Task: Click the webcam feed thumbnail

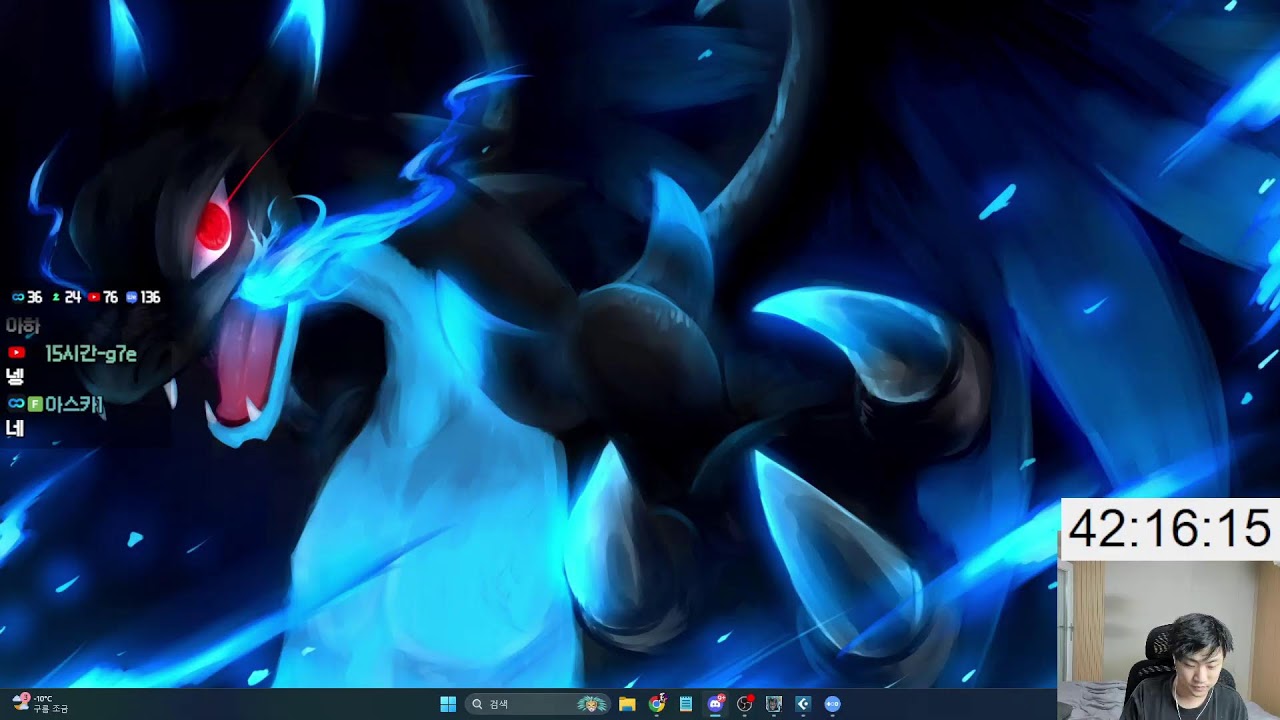Action: (x=1169, y=640)
